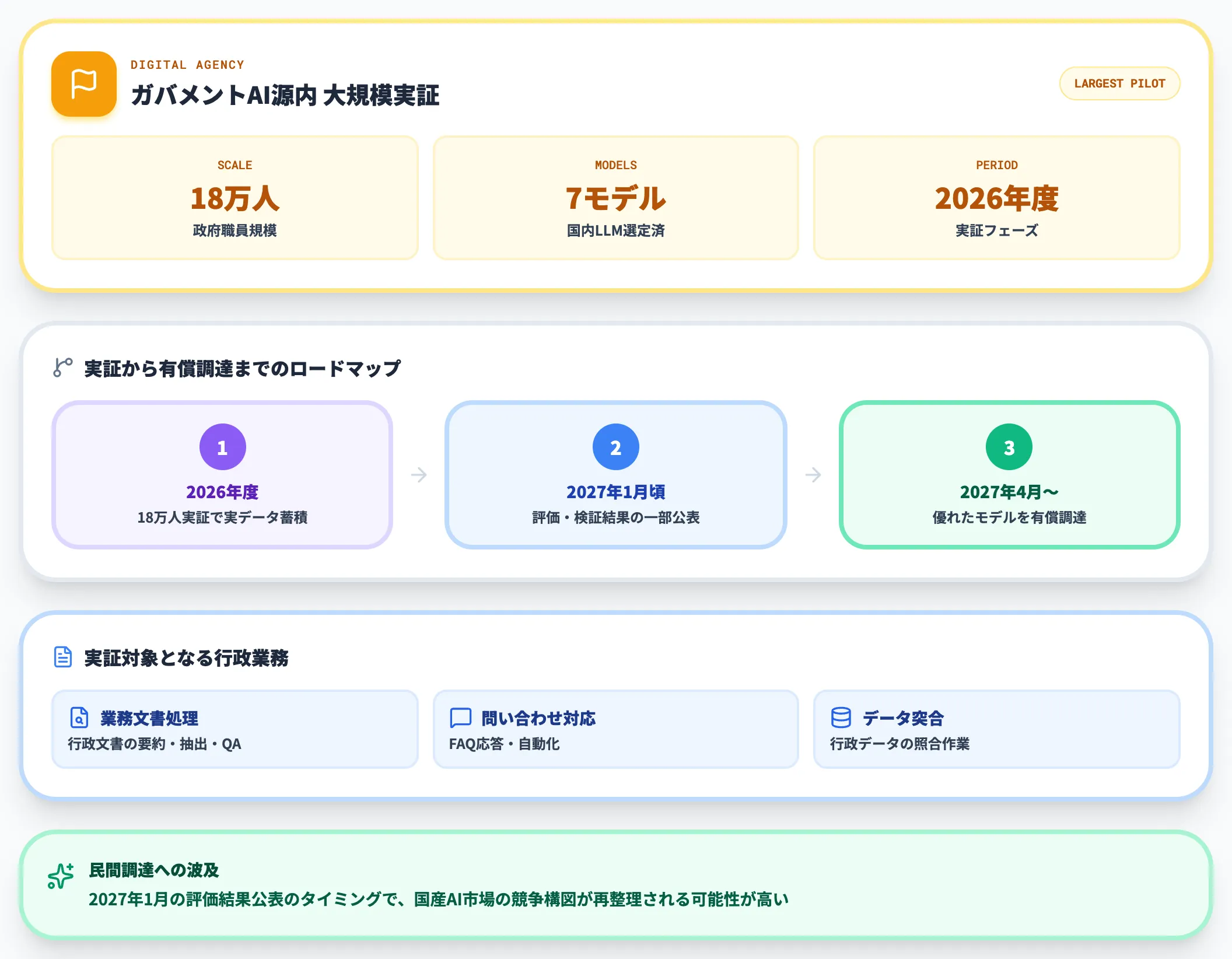This screenshot has height=959, width=1232.
Task: Click the 問い合わせ対応 card title
Action: (x=538, y=718)
